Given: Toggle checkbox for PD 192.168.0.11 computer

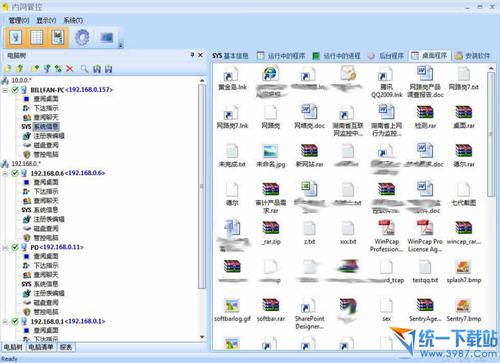Looking at the screenshot, I should click(x=15, y=247).
